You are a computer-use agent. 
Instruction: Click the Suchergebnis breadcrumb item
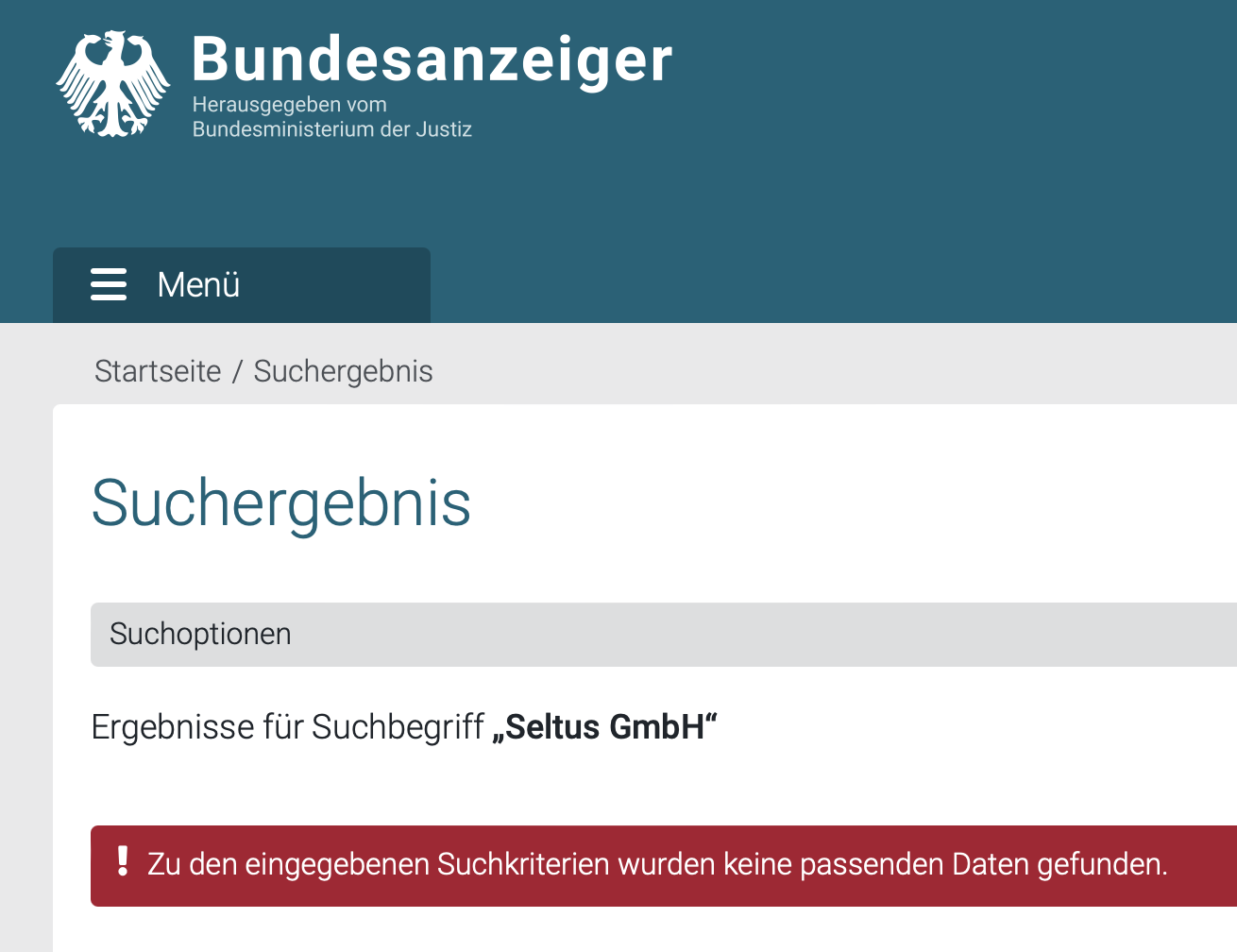point(343,371)
